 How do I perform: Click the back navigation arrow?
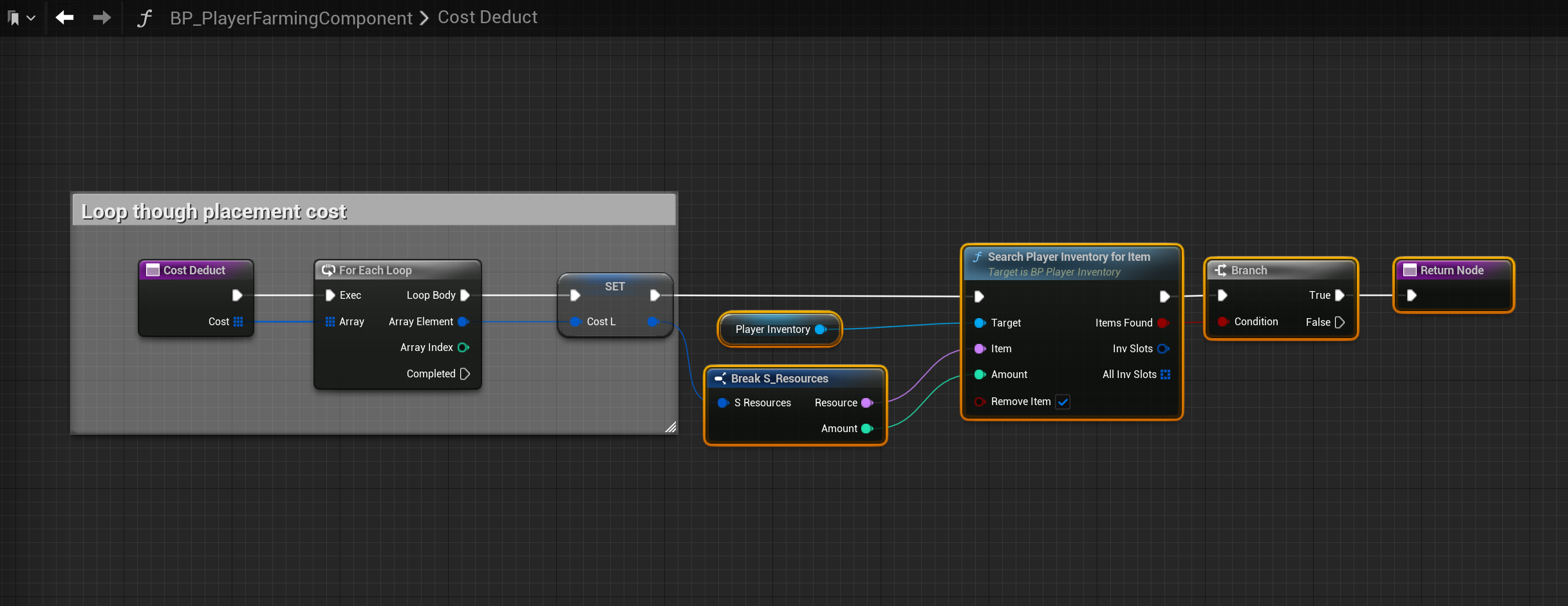point(64,17)
